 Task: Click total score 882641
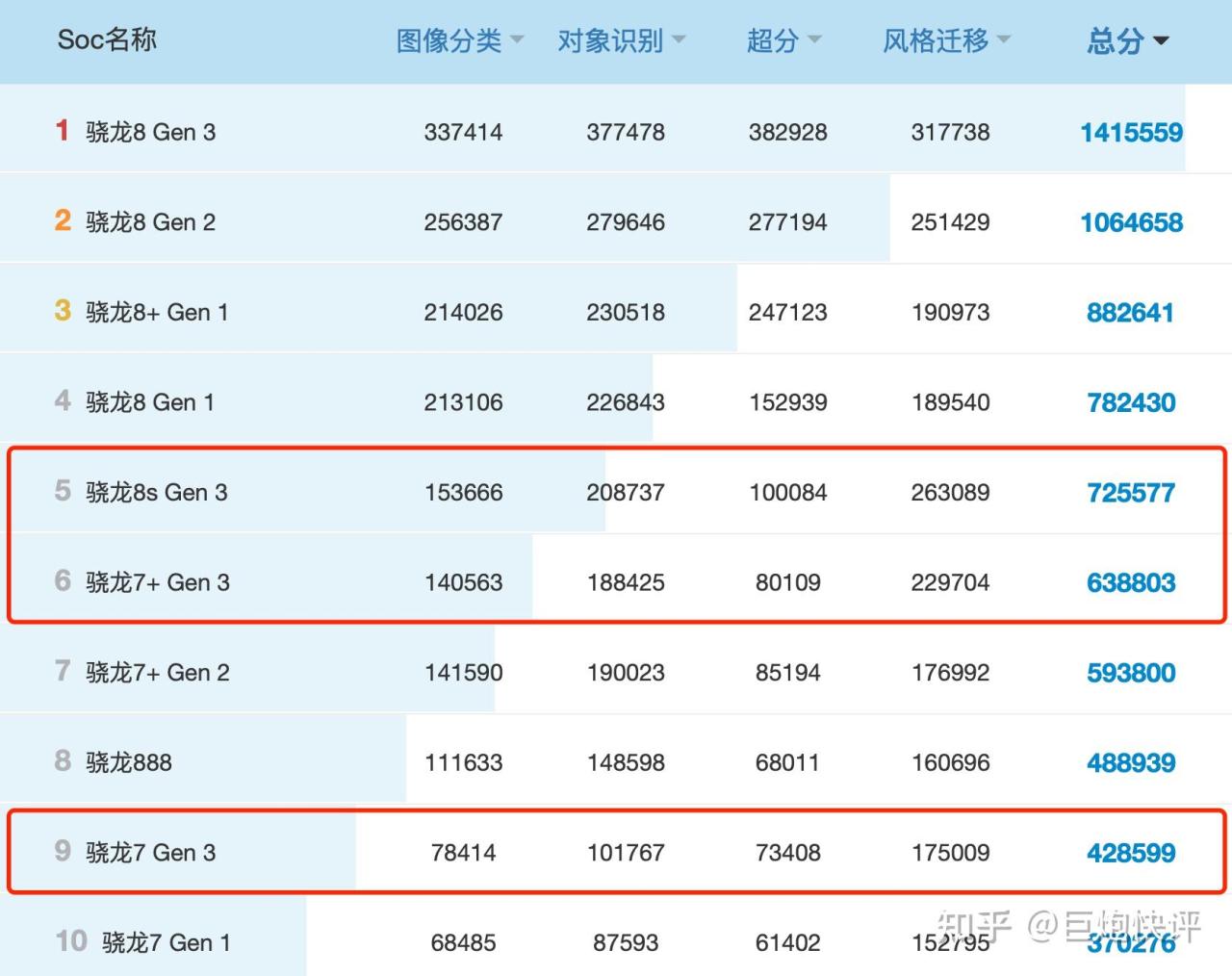tap(1131, 312)
